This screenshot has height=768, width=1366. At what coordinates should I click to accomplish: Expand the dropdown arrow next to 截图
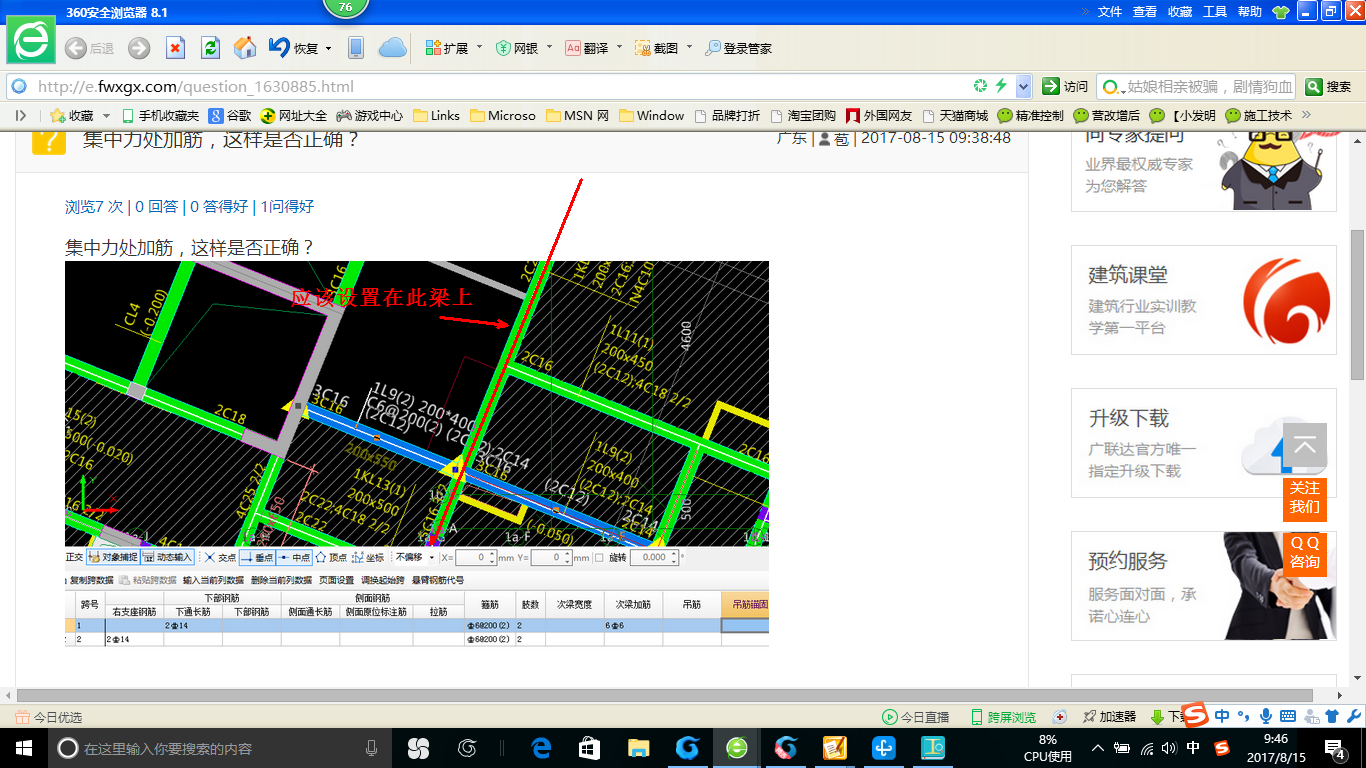click(689, 47)
